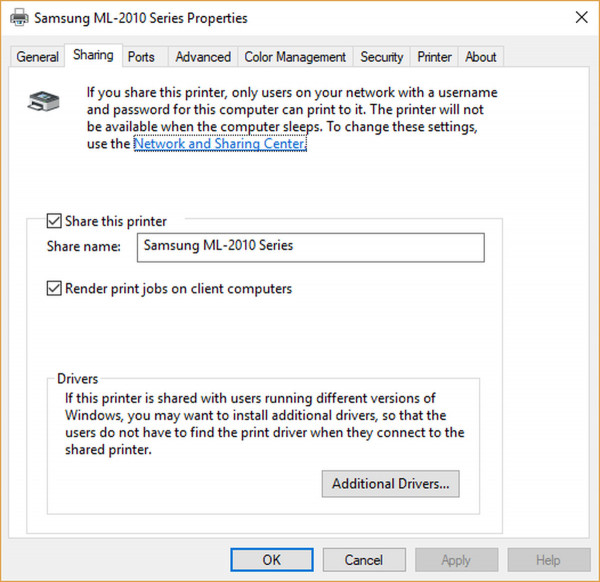Screen dimensions: 600x582
Task: Switch to the General tab
Action: [x=37, y=57]
